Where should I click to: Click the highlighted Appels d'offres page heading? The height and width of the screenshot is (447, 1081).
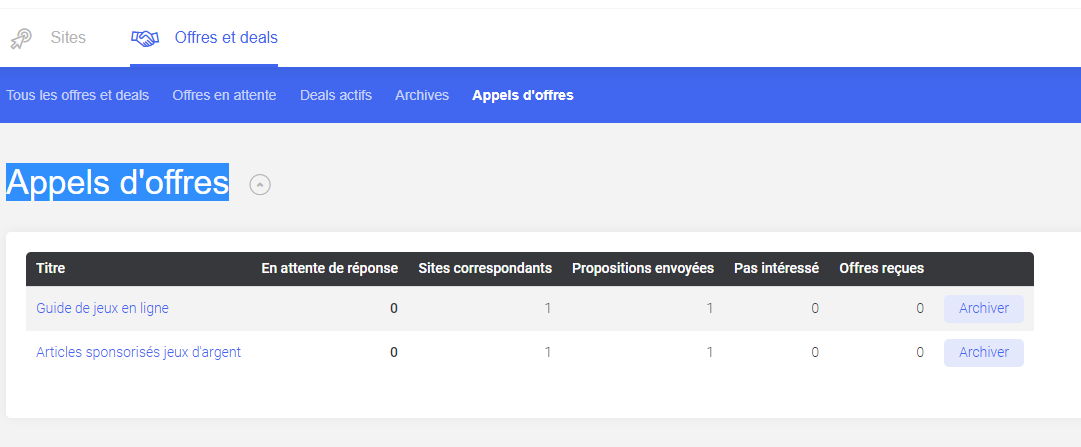[117, 183]
